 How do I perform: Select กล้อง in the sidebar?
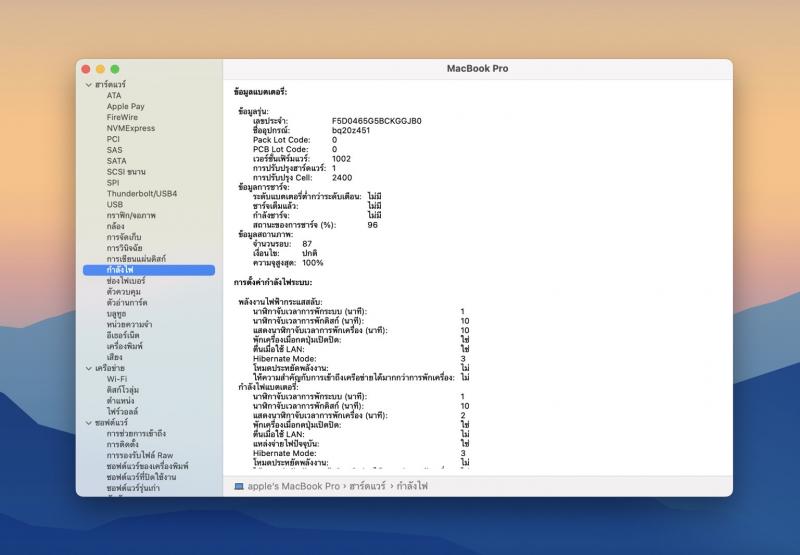pyautogui.click(x=115, y=226)
